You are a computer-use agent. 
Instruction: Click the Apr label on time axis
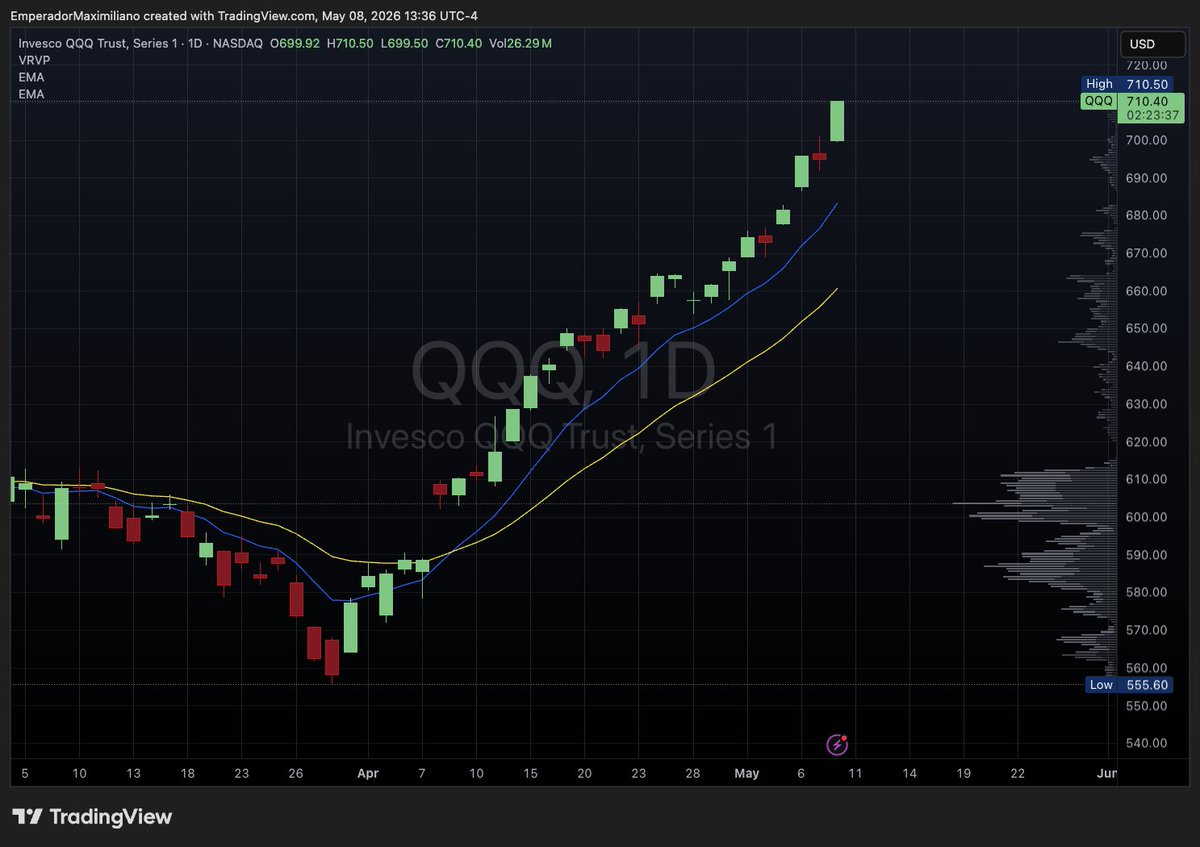click(368, 773)
